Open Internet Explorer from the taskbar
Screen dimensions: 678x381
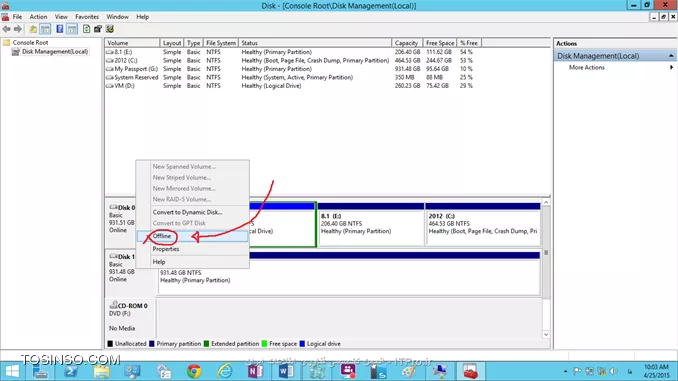coord(225,371)
